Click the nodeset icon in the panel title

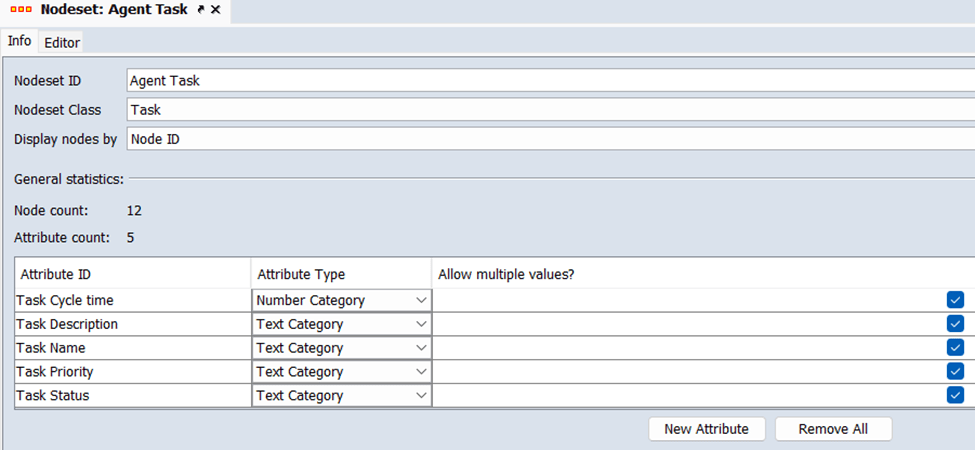click(20, 10)
